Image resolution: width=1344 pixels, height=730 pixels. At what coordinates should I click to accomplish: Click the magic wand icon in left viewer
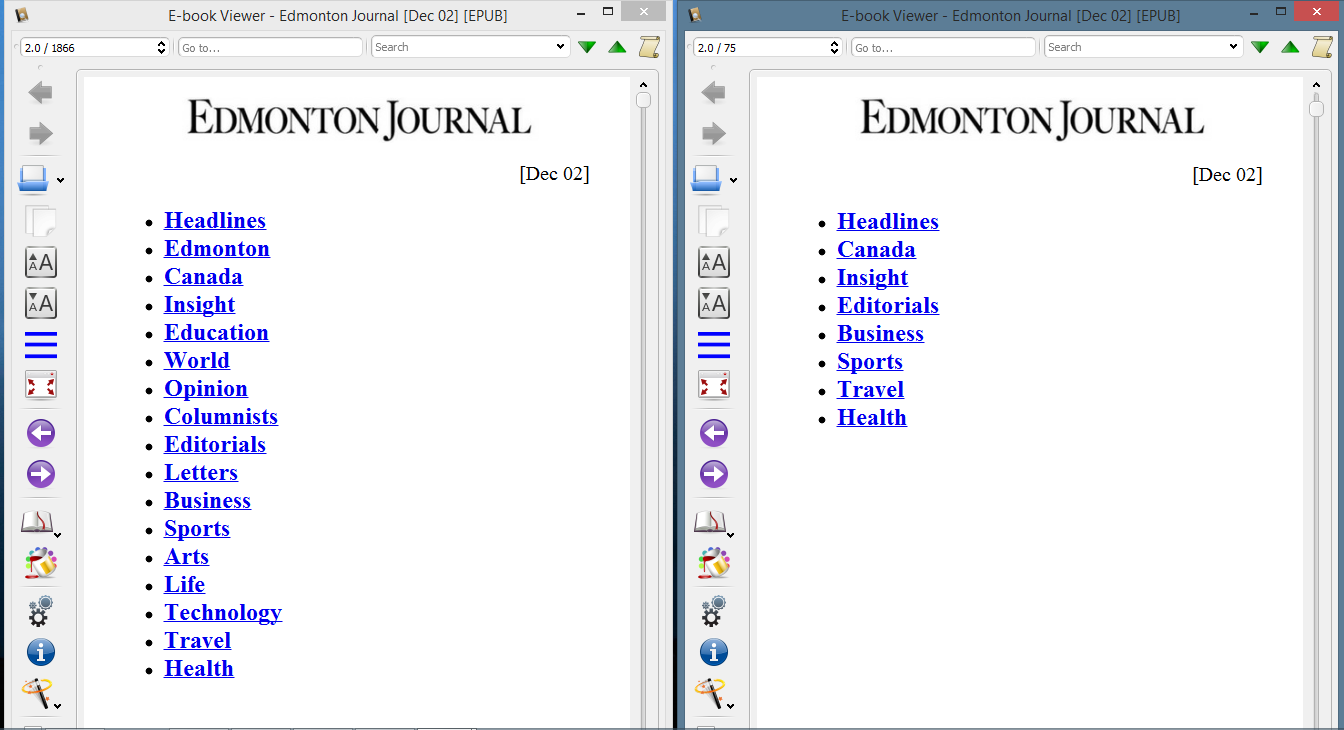(36, 692)
